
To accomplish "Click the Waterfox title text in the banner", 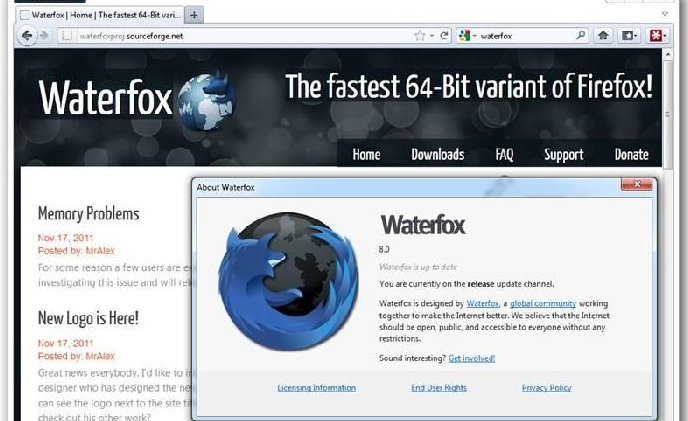I will (x=105, y=98).
